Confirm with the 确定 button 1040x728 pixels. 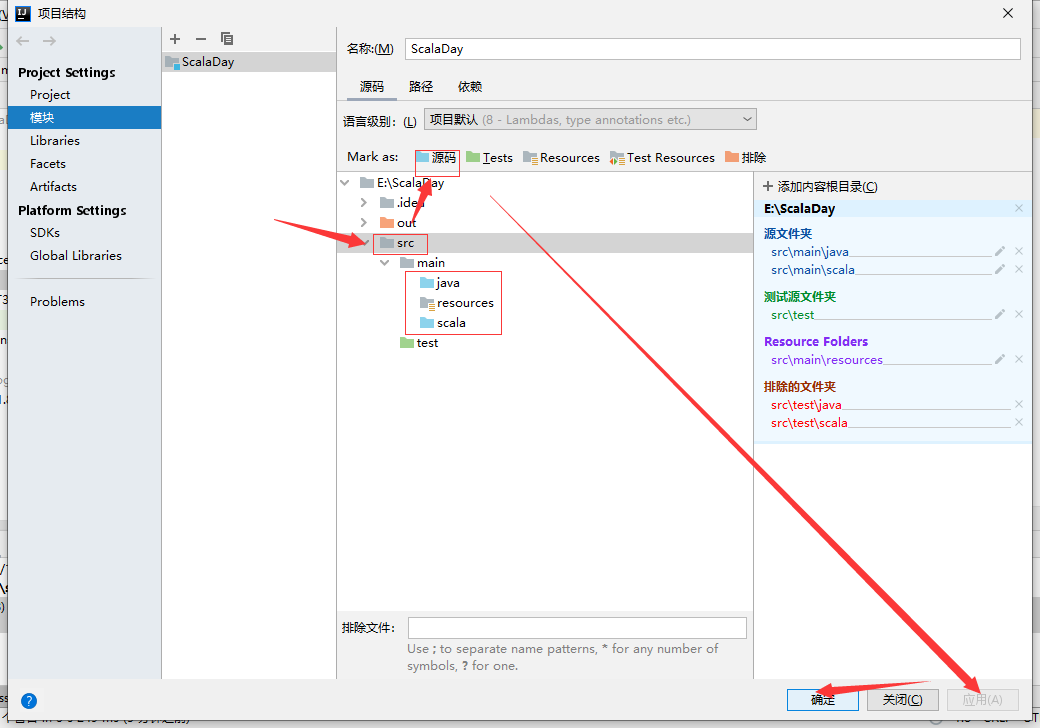click(x=822, y=700)
